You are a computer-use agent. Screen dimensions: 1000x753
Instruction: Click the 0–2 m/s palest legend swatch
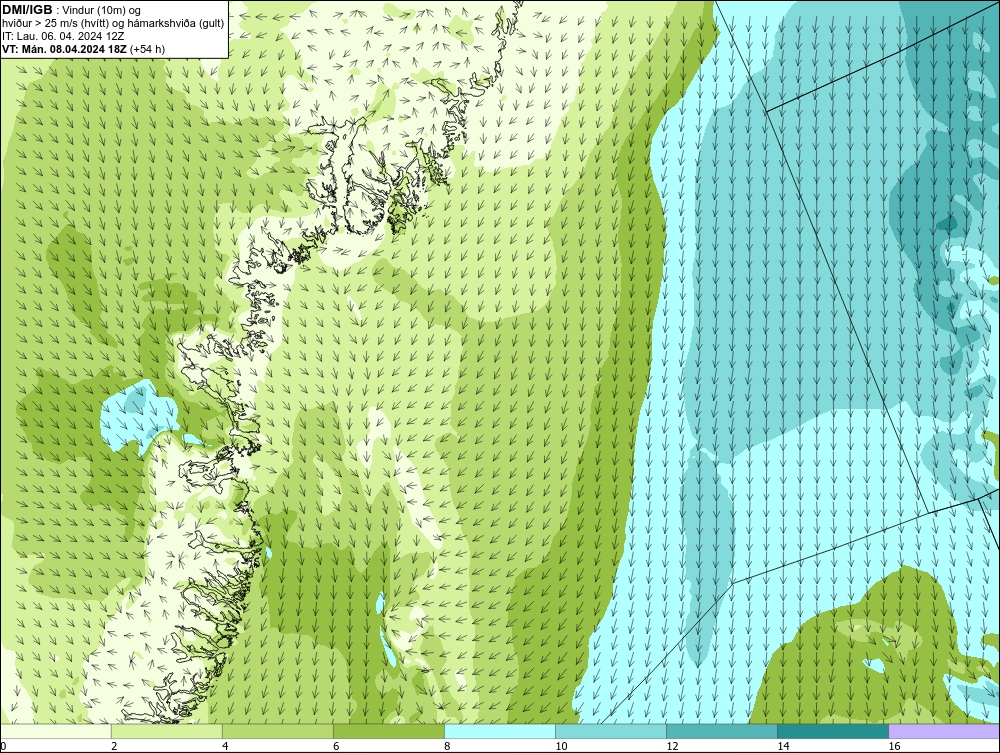click(x=55, y=731)
